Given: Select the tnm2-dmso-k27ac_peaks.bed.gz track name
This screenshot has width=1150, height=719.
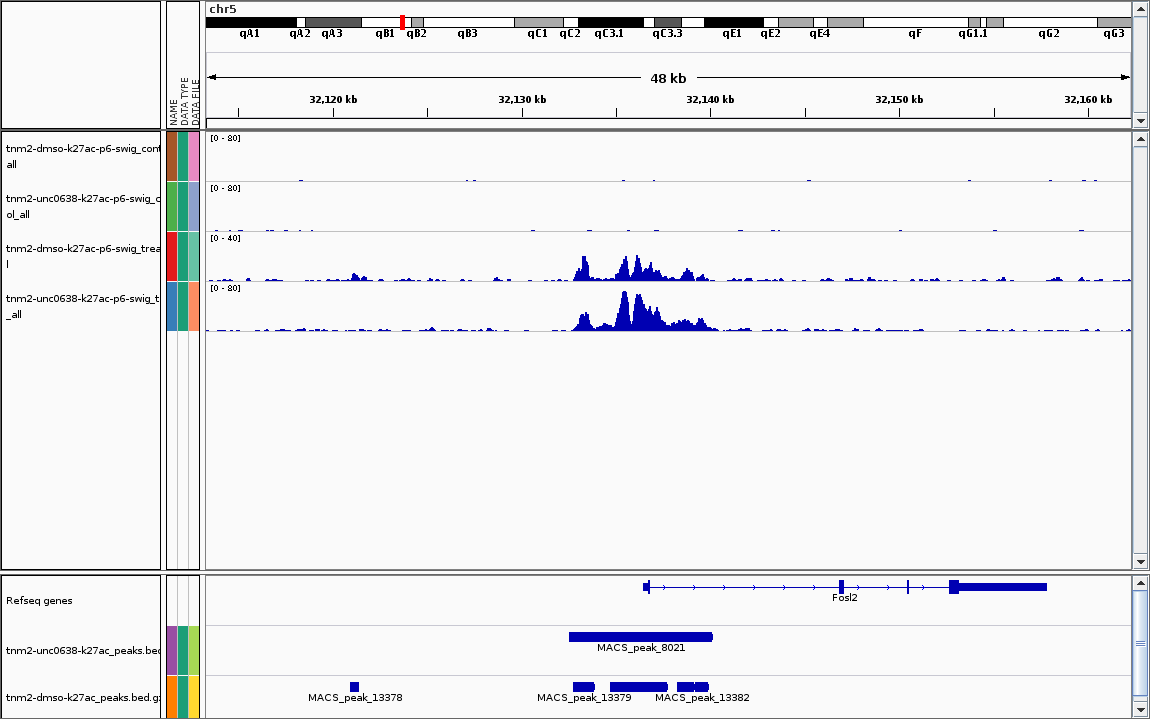Looking at the screenshot, I should click(82, 697).
